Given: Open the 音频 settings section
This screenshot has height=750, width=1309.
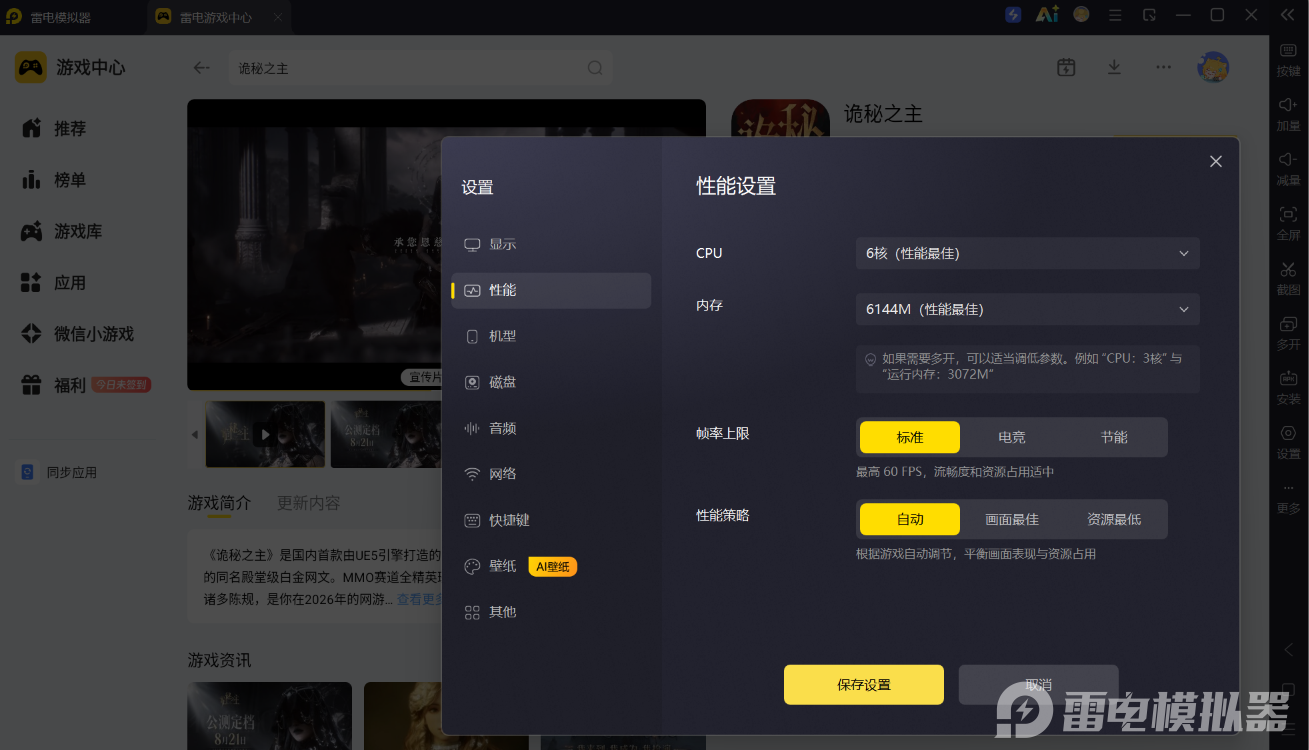Looking at the screenshot, I should [x=551, y=428].
